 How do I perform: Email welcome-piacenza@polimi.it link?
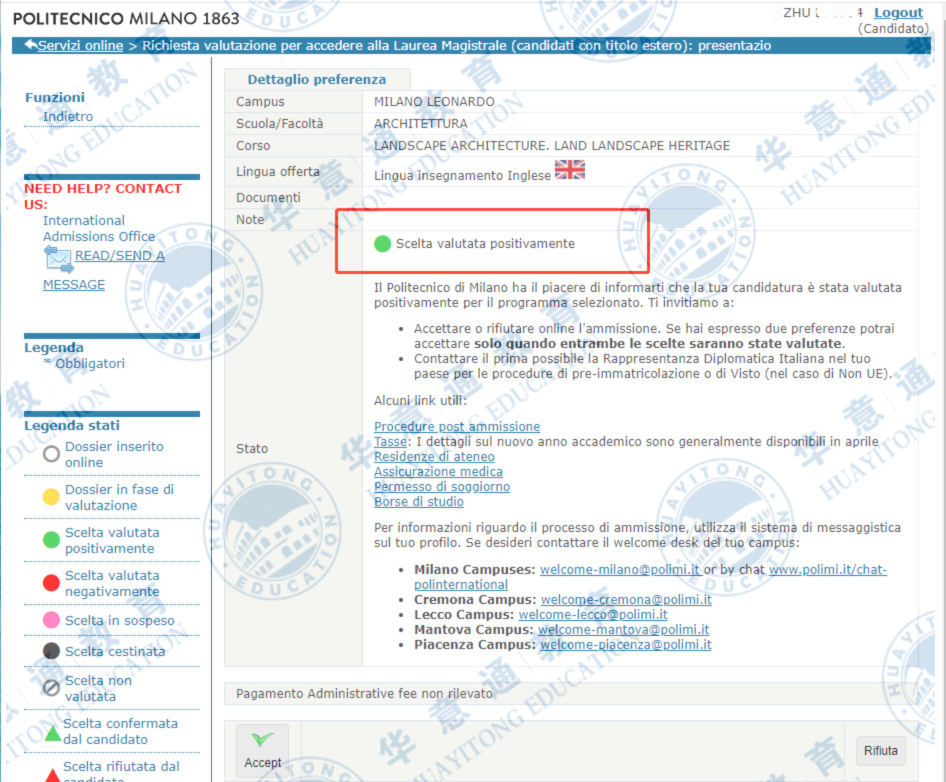(626, 645)
